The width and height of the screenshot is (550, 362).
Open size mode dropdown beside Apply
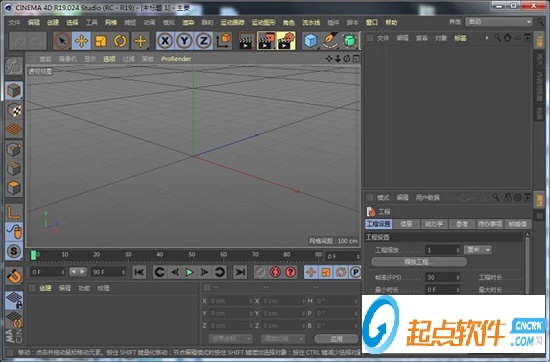point(282,339)
